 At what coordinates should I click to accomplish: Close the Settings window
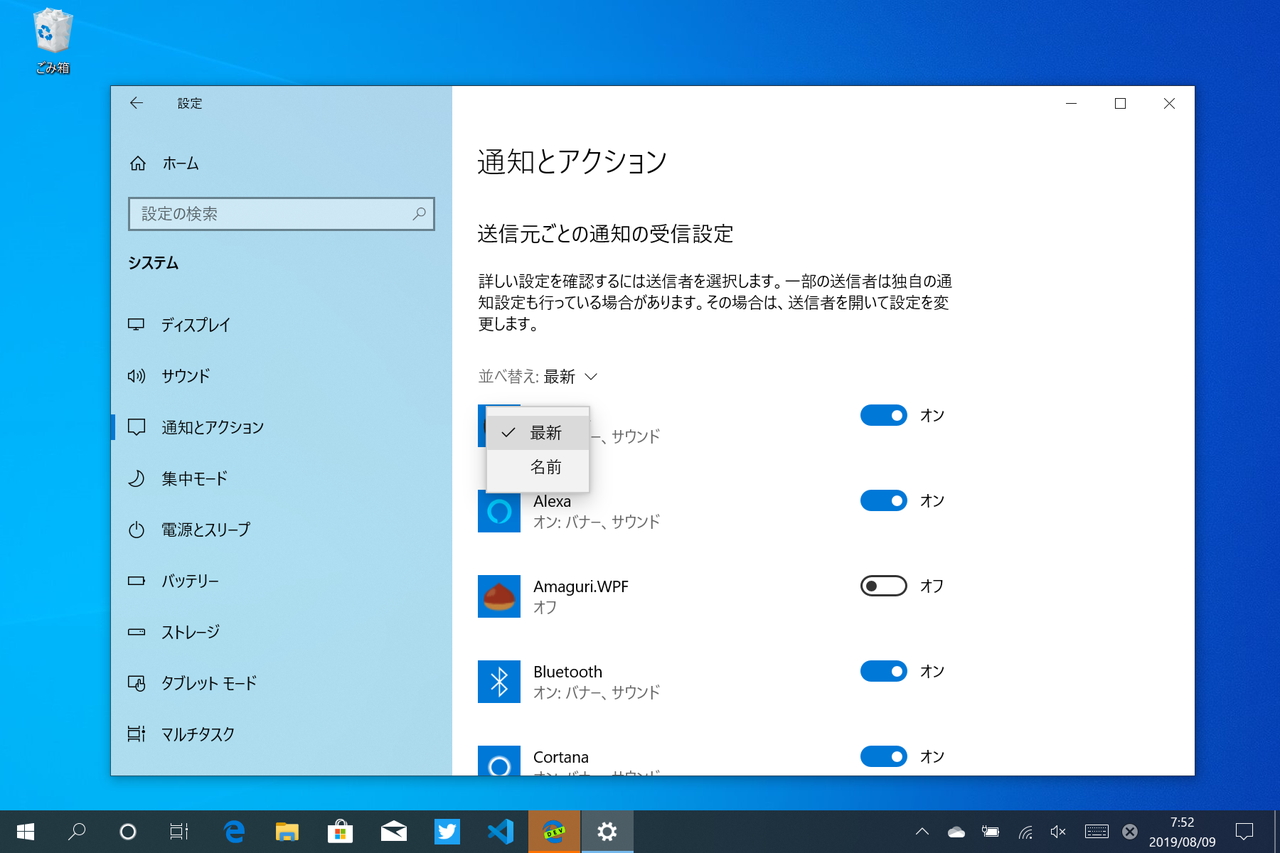(1169, 104)
